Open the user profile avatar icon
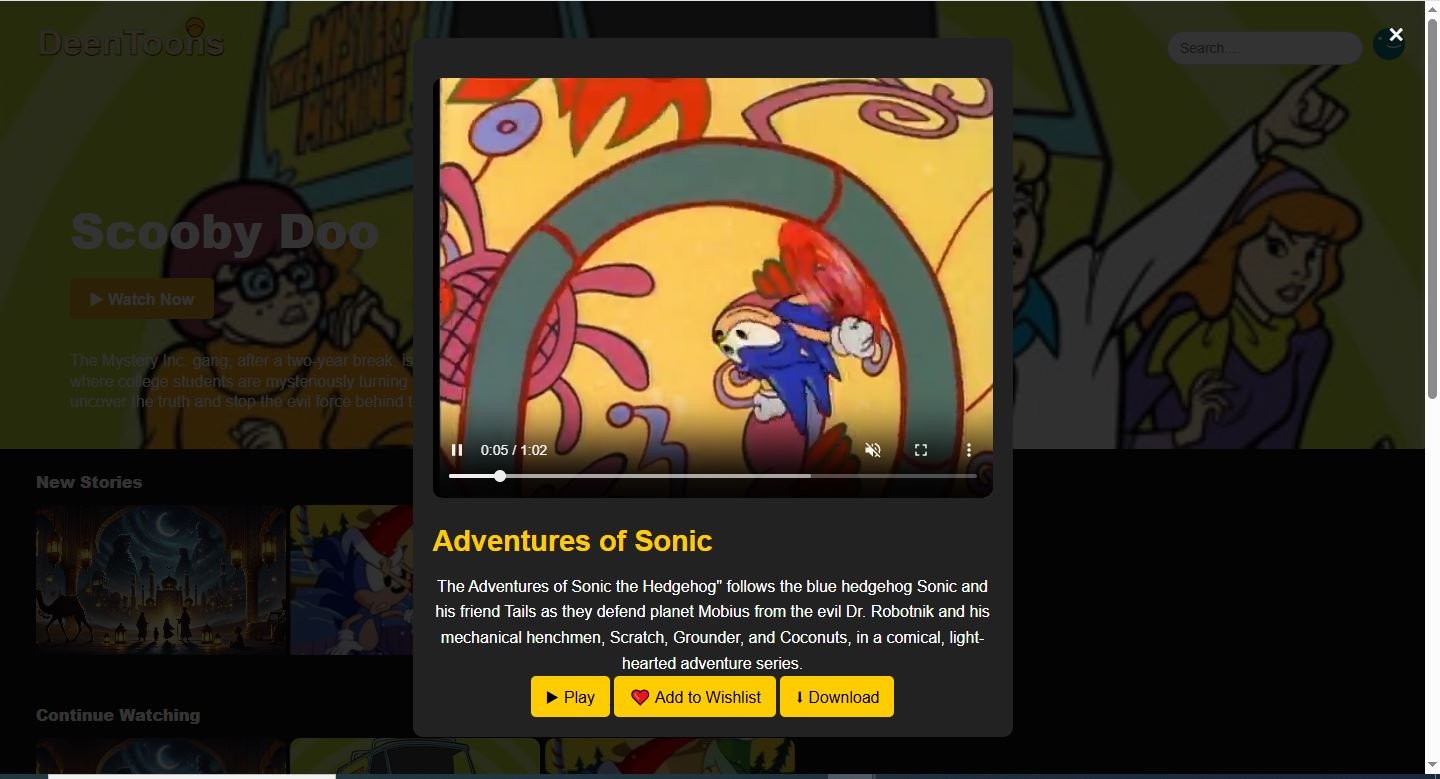The width and height of the screenshot is (1440, 779). click(1388, 46)
